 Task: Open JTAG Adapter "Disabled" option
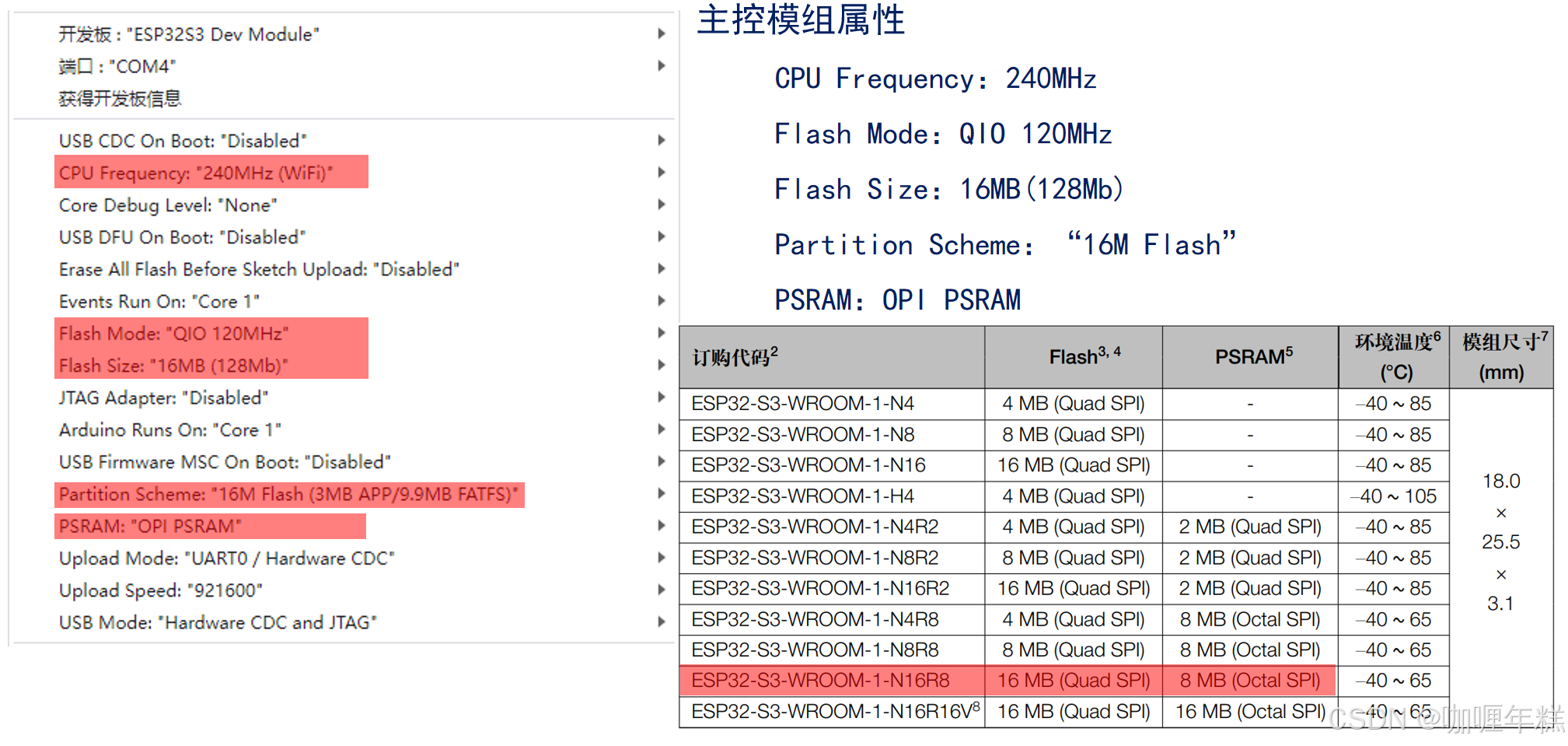pos(342,398)
